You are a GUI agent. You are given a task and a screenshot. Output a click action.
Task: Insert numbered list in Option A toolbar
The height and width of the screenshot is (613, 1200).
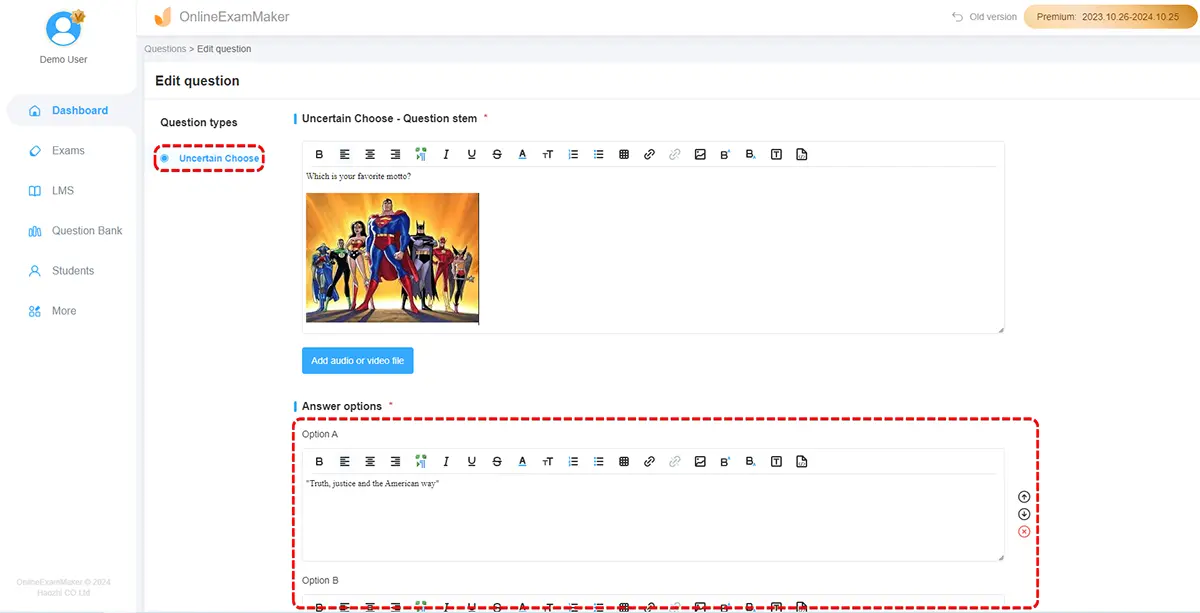click(x=573, y=461)
